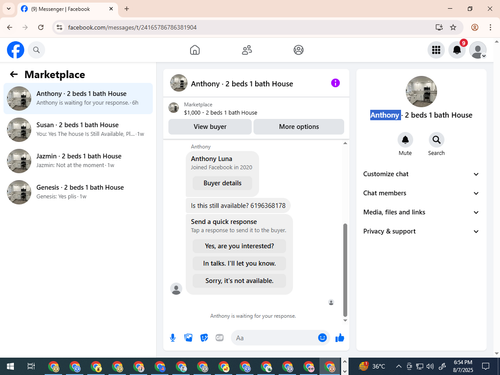The height and width of the screenshot is (375, 500).
Task: Open the account profile avatar menu
Action: (x=478, y=50)
